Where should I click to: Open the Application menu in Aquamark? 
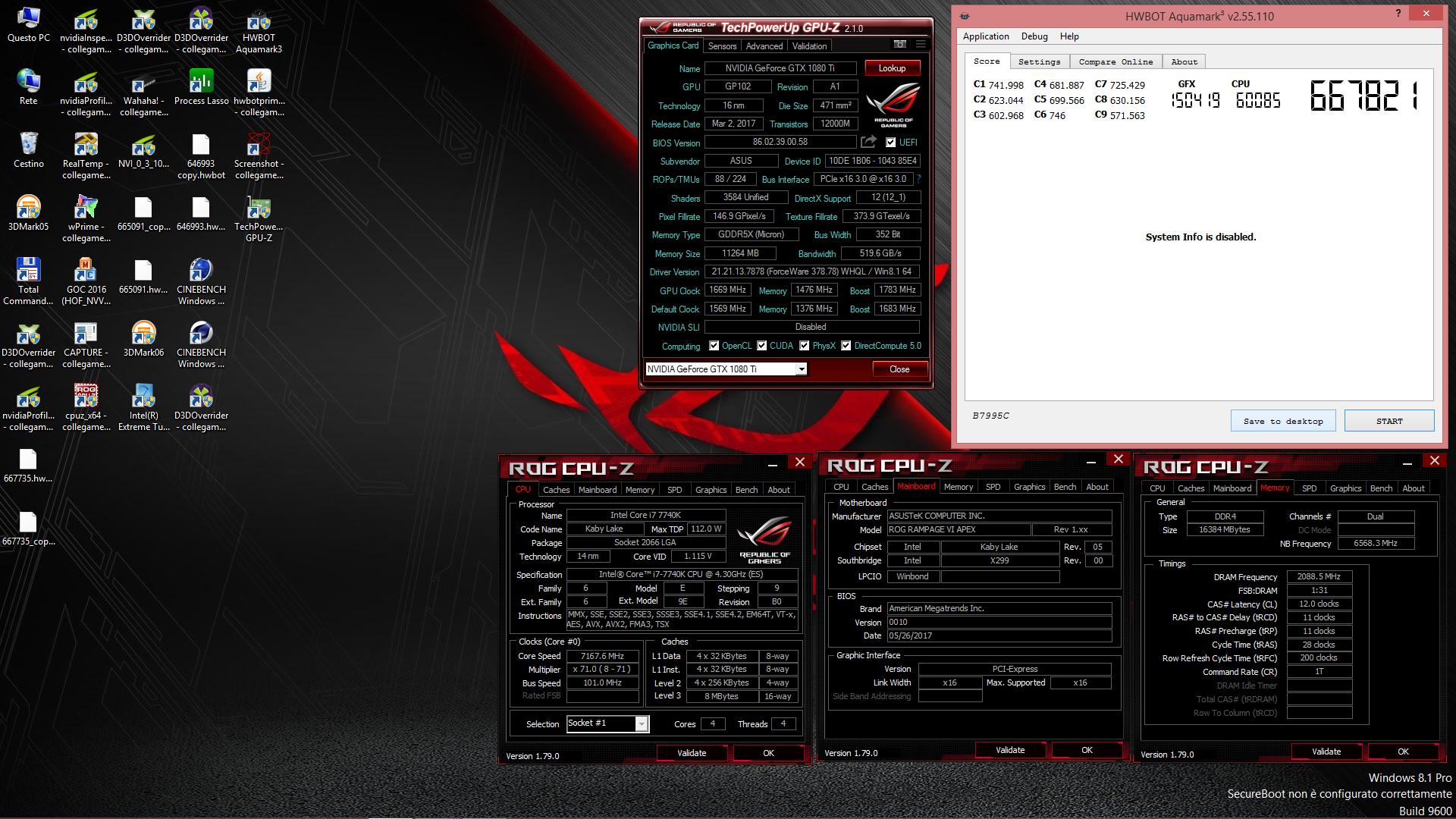coord(986,36)
